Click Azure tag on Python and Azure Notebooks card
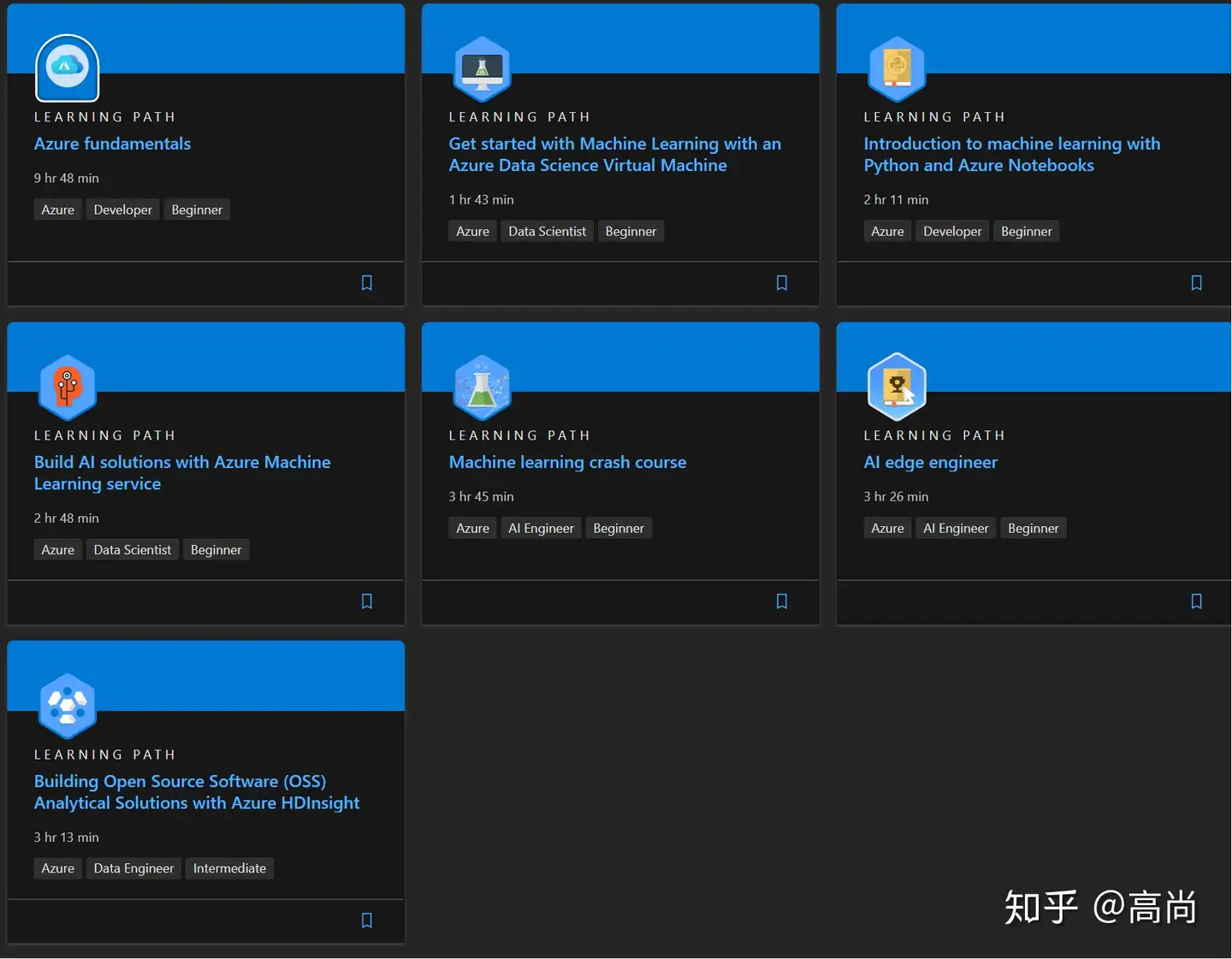 (x=888, y=231)
